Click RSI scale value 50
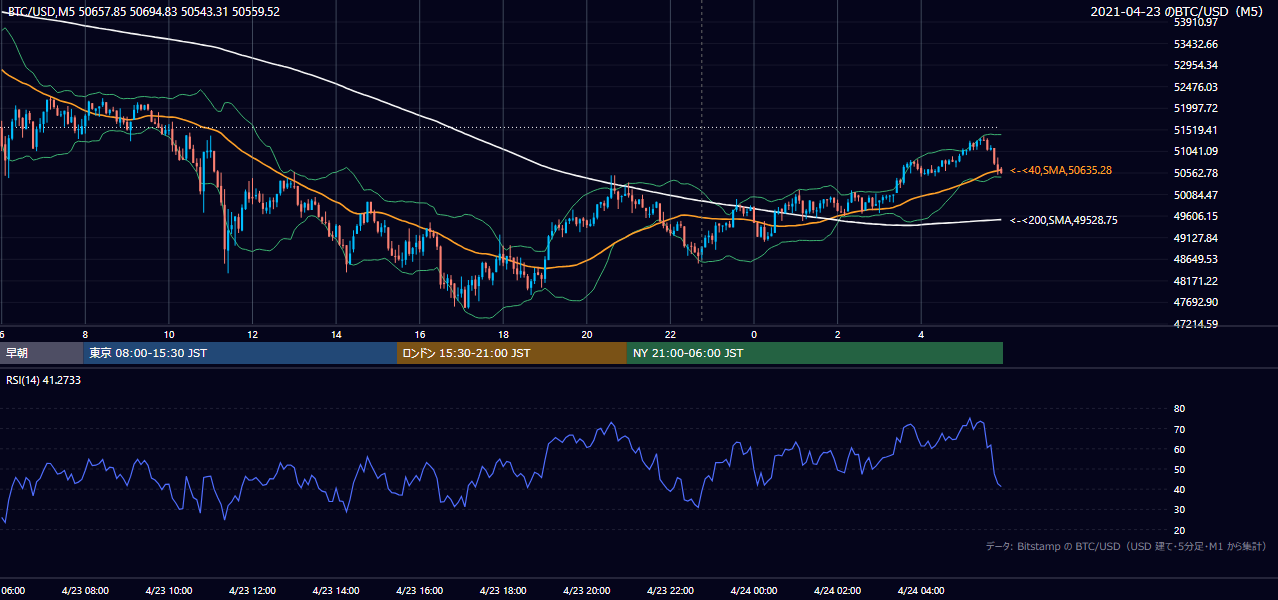Screen dimensions: 1278x600 click(1179, 469)
